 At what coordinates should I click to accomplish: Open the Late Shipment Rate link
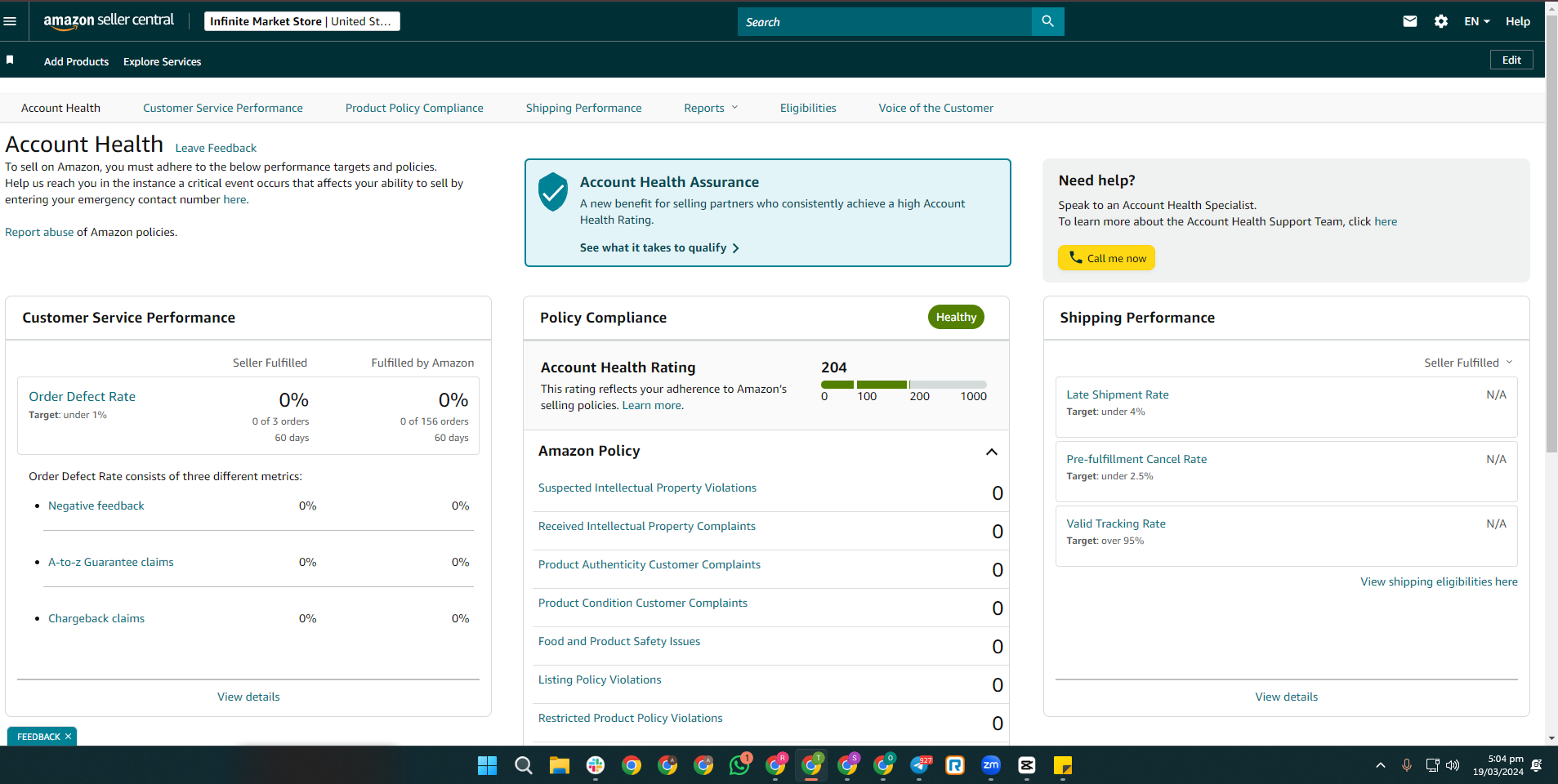click(1118, 394)
